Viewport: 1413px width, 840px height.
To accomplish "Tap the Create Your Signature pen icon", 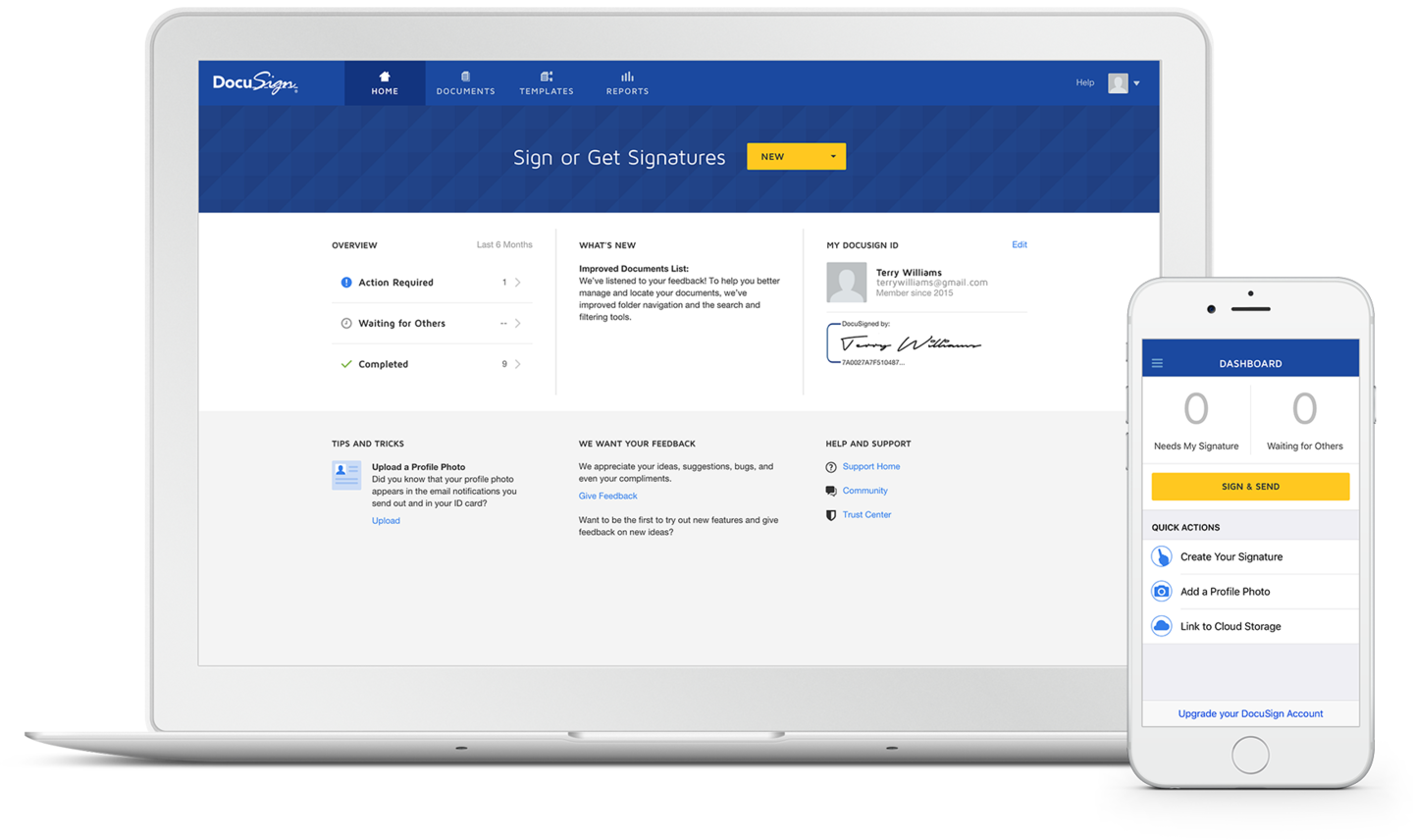I will point(1161,556).
